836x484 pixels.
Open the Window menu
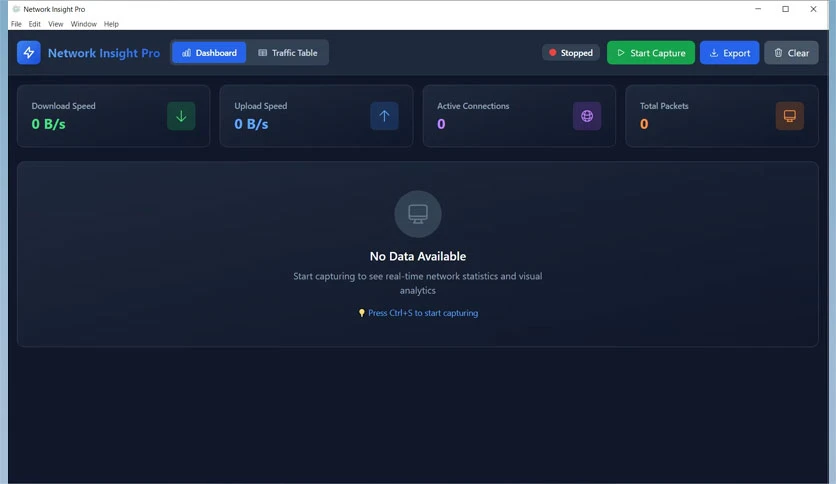pos(84,24)
